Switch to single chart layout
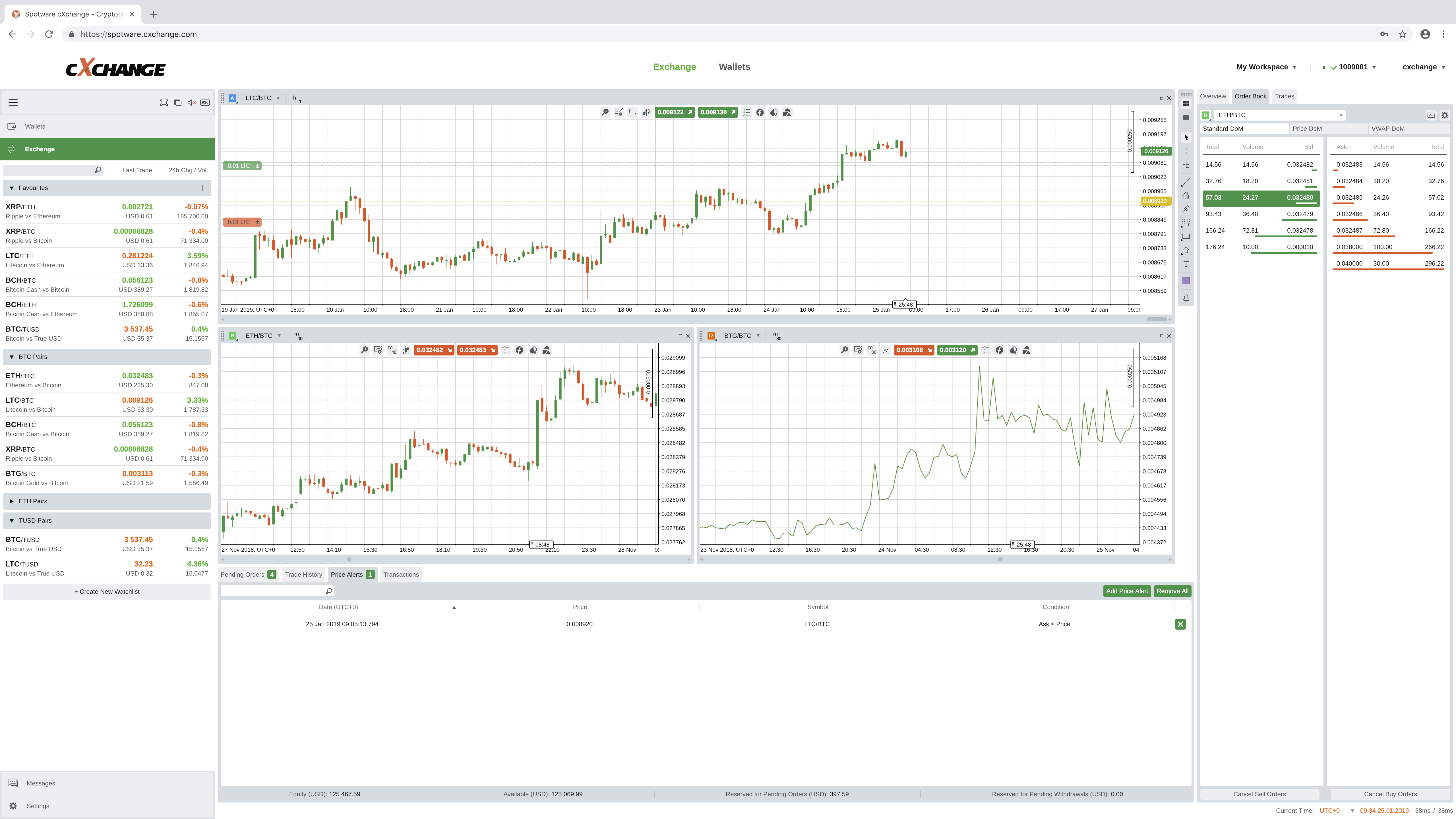The width and height of the screenshot is (1456, 819). (x=1186, y=117)
